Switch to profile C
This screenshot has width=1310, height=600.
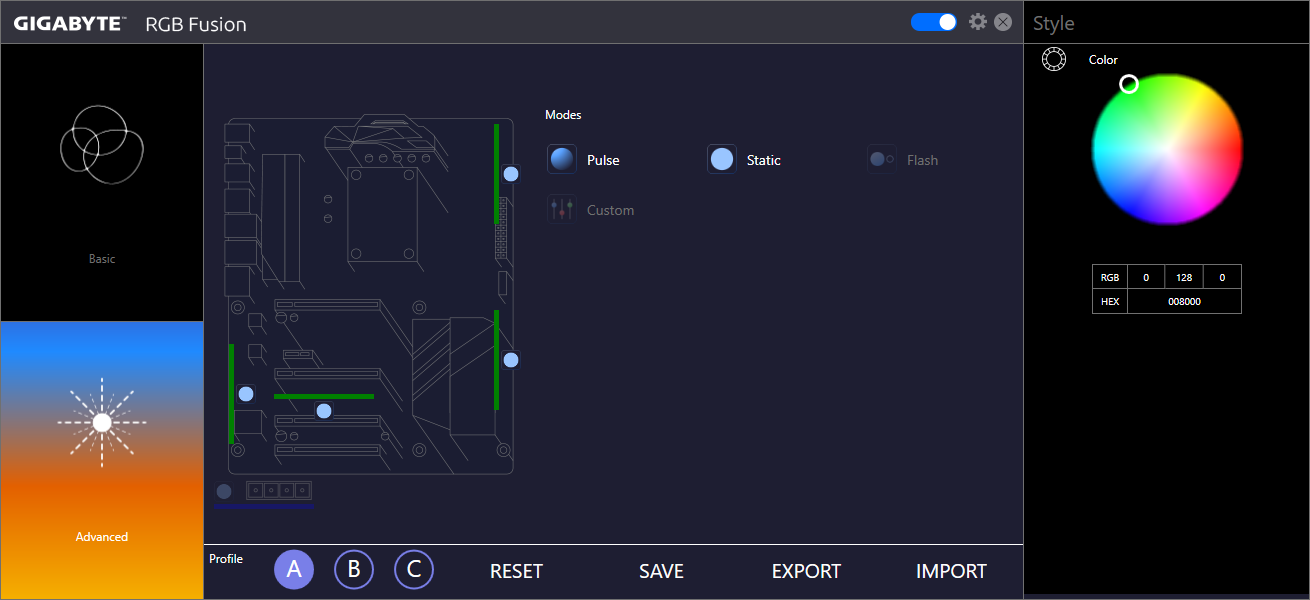tap(414, 570)
